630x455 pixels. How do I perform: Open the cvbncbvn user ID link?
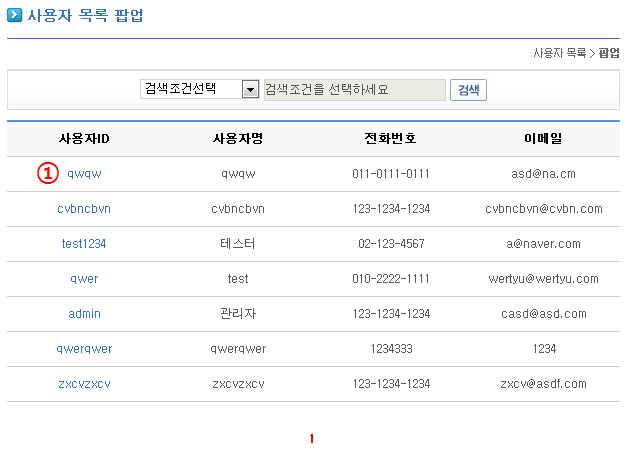[x=84, y=209]
